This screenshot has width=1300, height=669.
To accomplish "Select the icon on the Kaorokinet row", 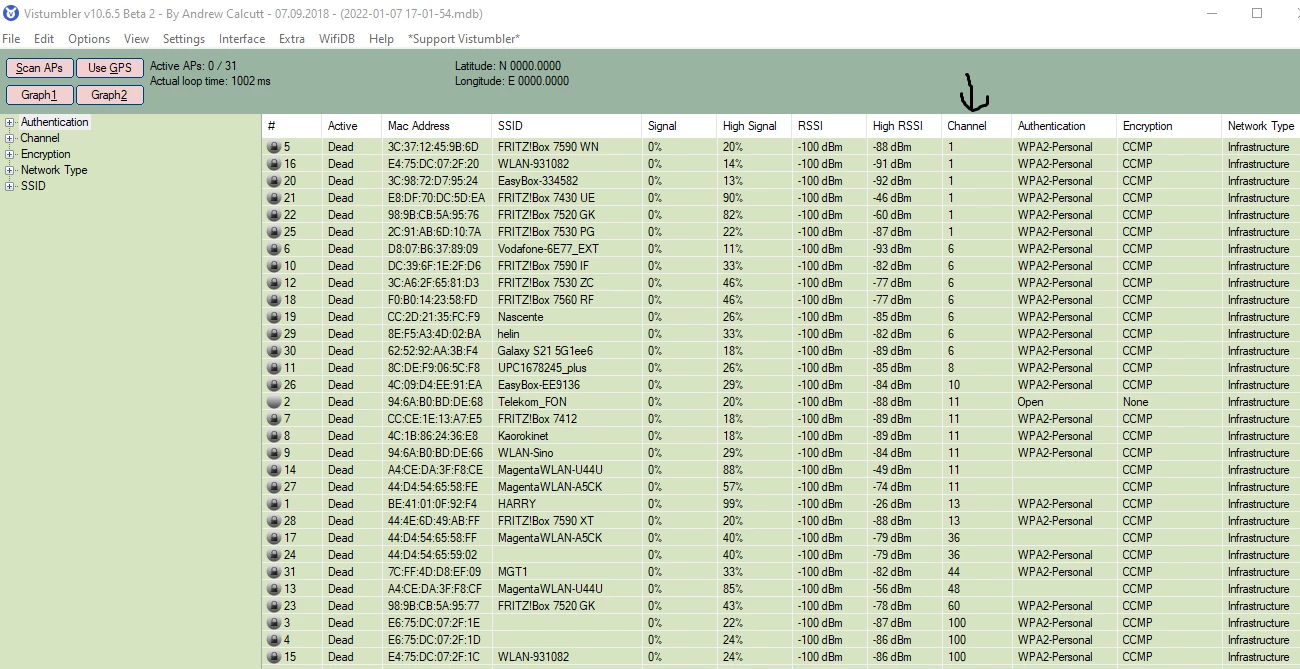I will pos(273,436).
